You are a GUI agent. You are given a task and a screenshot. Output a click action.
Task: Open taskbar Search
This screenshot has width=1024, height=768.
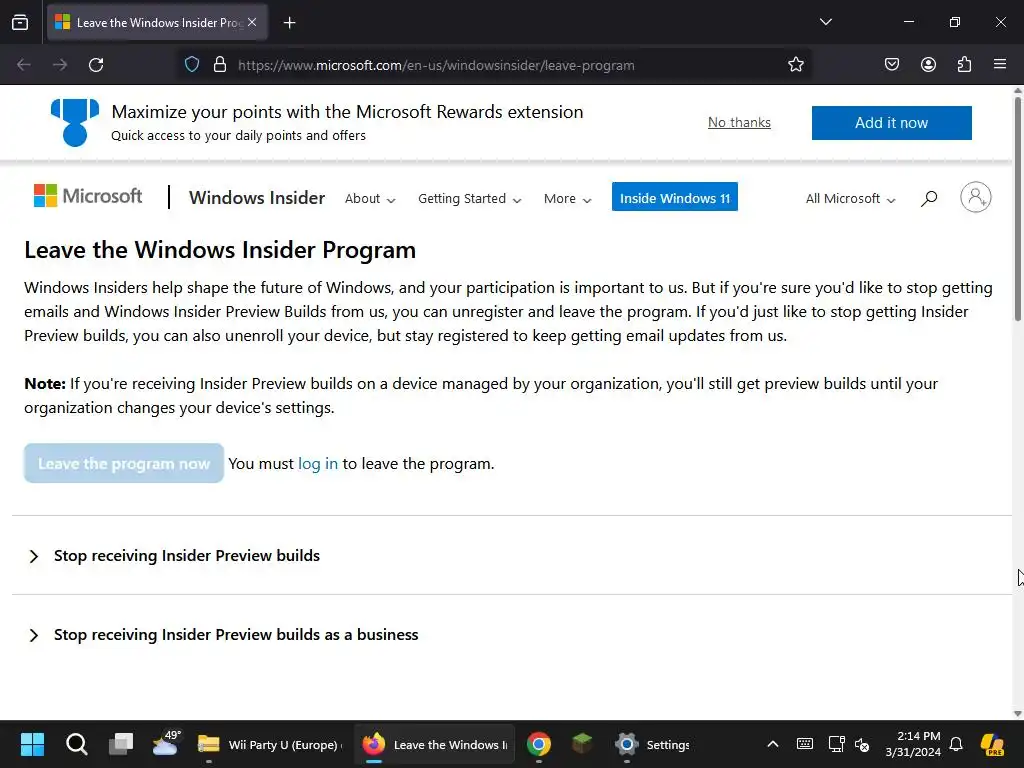click(x=76, y=744)
